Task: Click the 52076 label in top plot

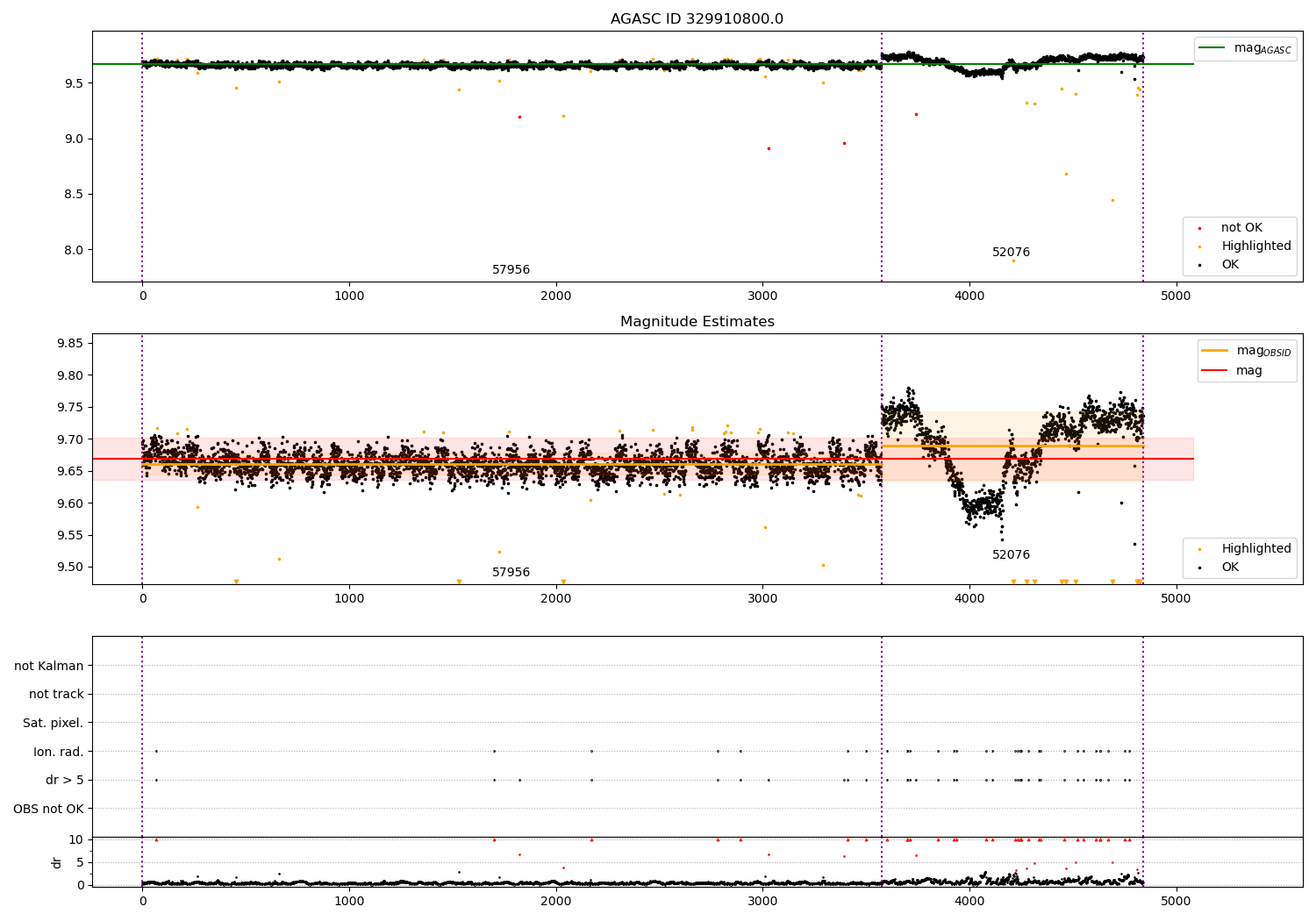Action: pos(1011,253)
